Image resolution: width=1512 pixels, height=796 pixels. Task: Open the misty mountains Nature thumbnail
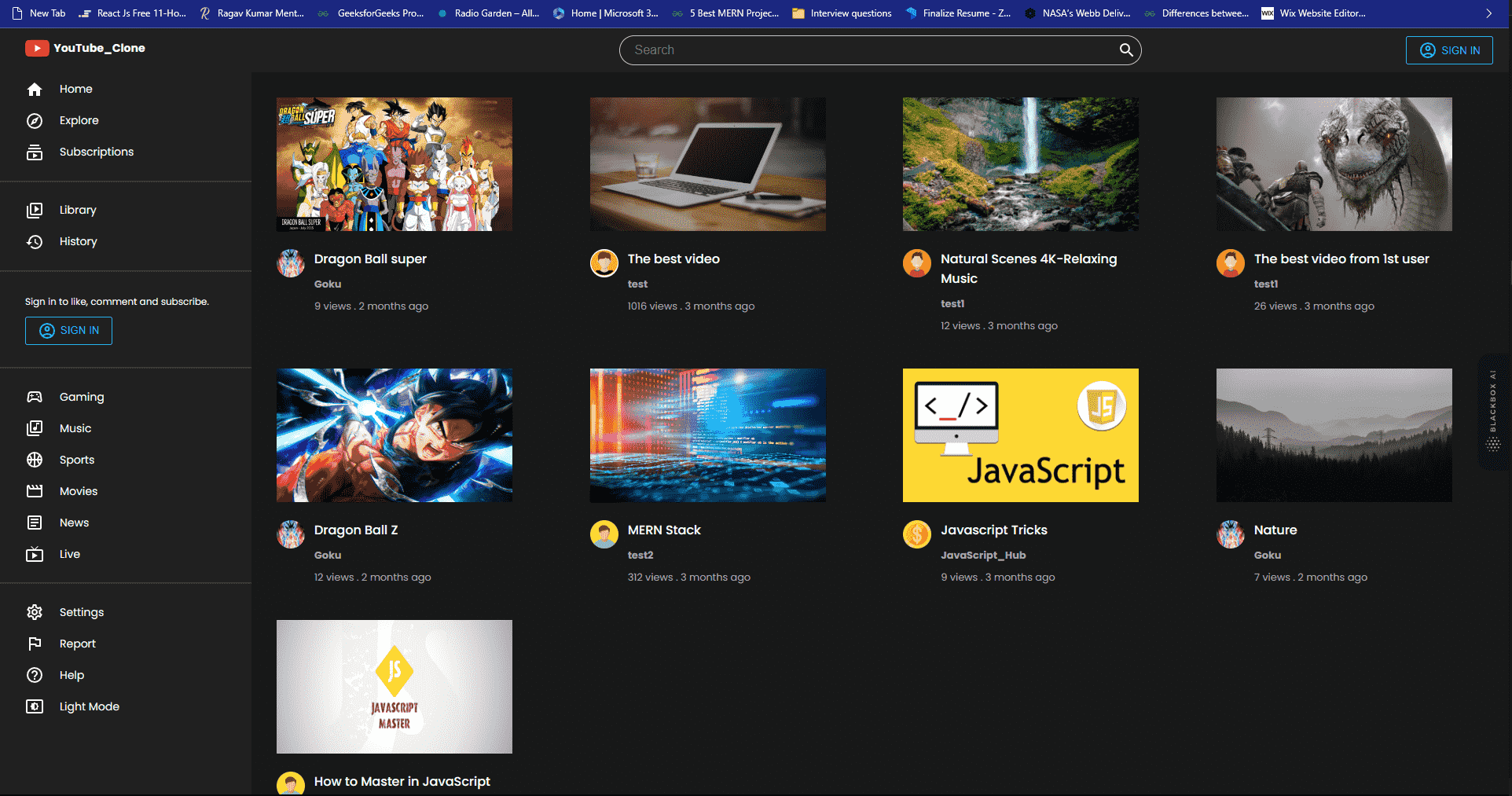1334,435
